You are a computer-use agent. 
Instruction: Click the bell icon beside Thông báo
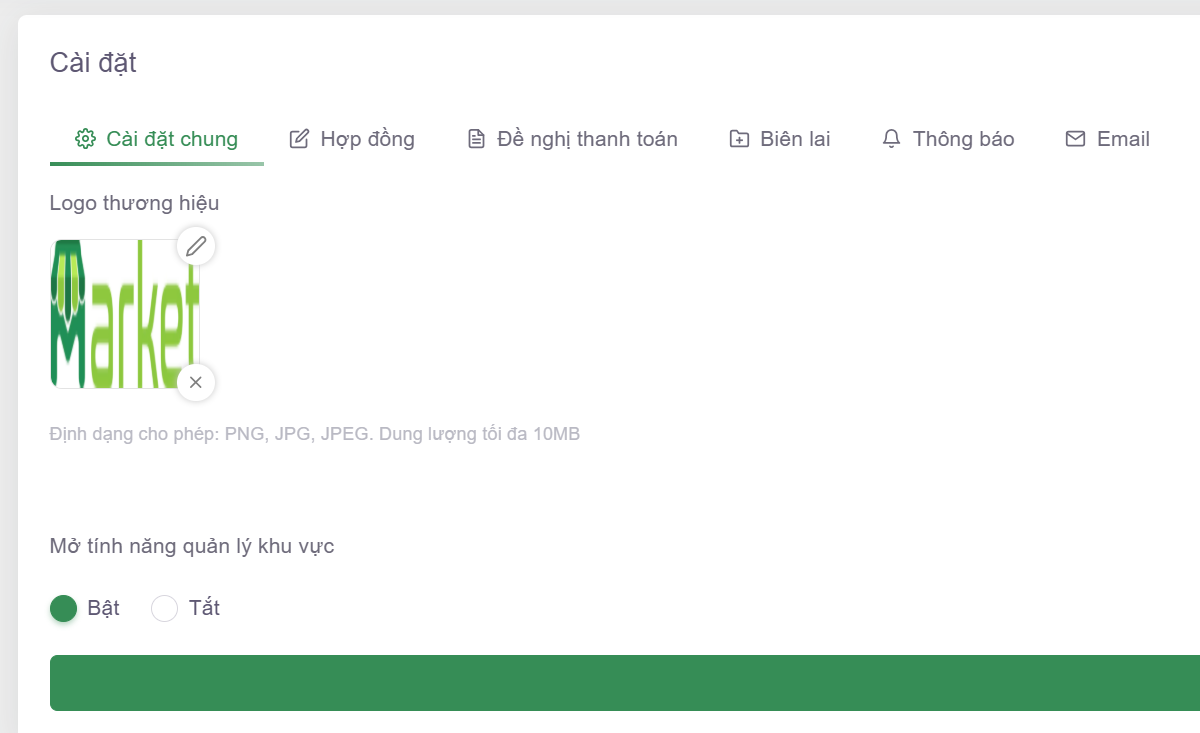click(891, 139)
